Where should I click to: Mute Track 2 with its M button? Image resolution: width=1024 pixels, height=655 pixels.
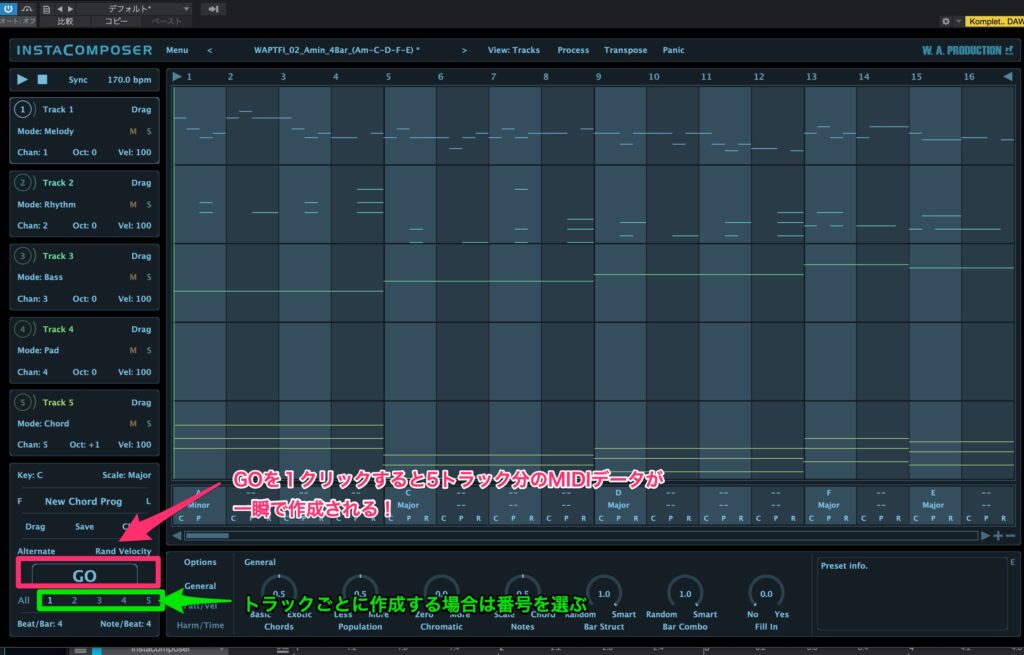coord(133,205)
